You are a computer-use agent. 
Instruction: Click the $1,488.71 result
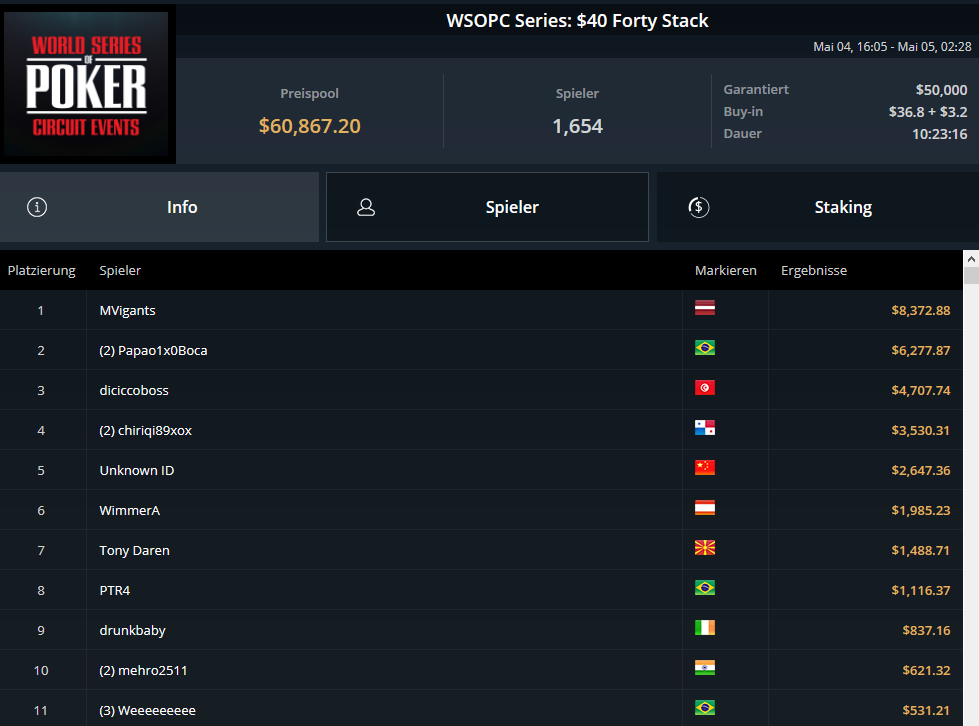point(920,550)
